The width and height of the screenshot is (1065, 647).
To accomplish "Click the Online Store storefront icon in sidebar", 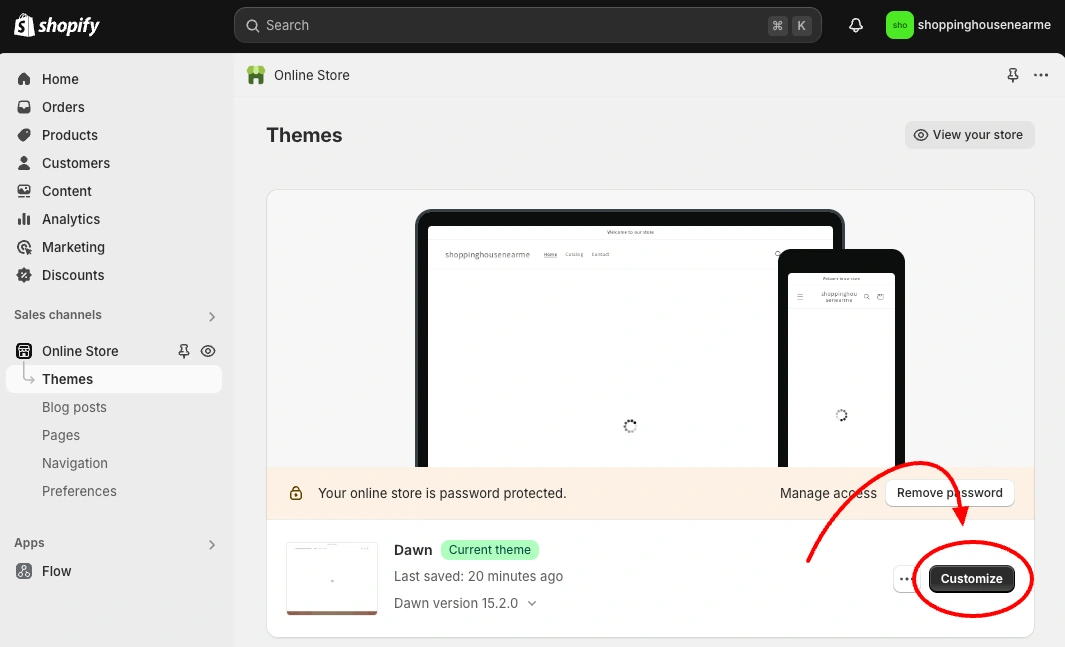I will pyautogui.click(x=24, y=351).
